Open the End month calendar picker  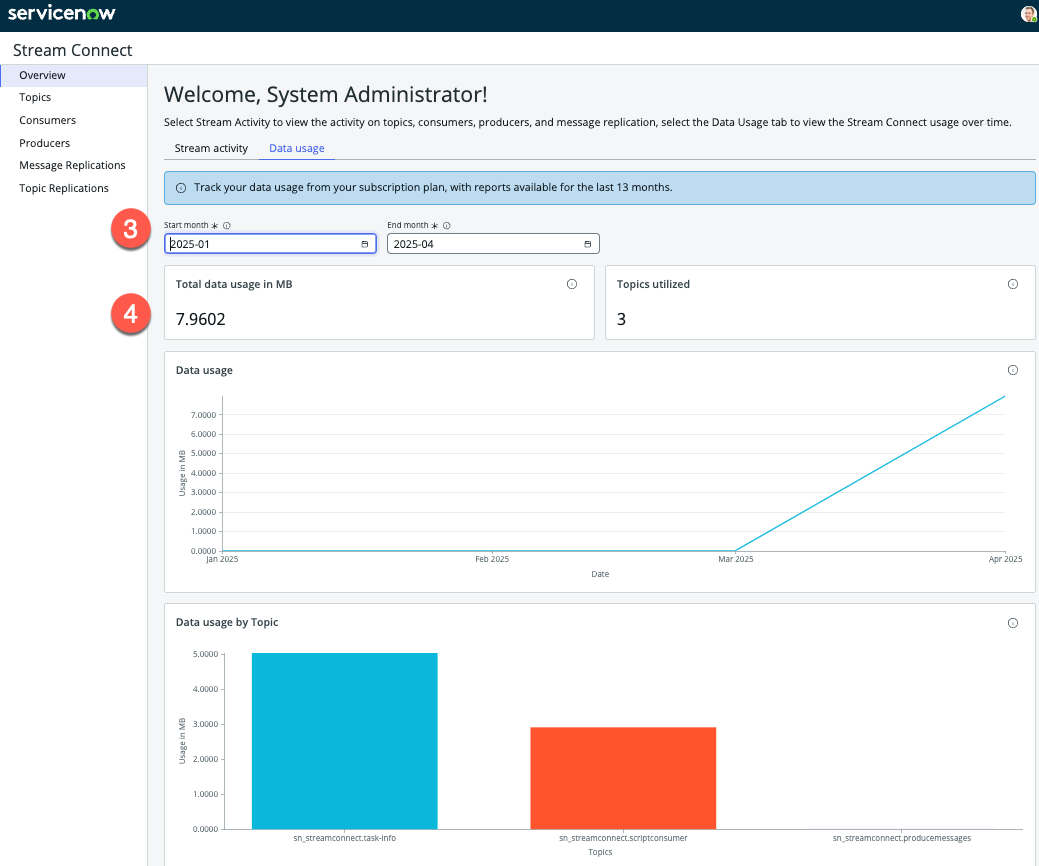tap(587, 244)
